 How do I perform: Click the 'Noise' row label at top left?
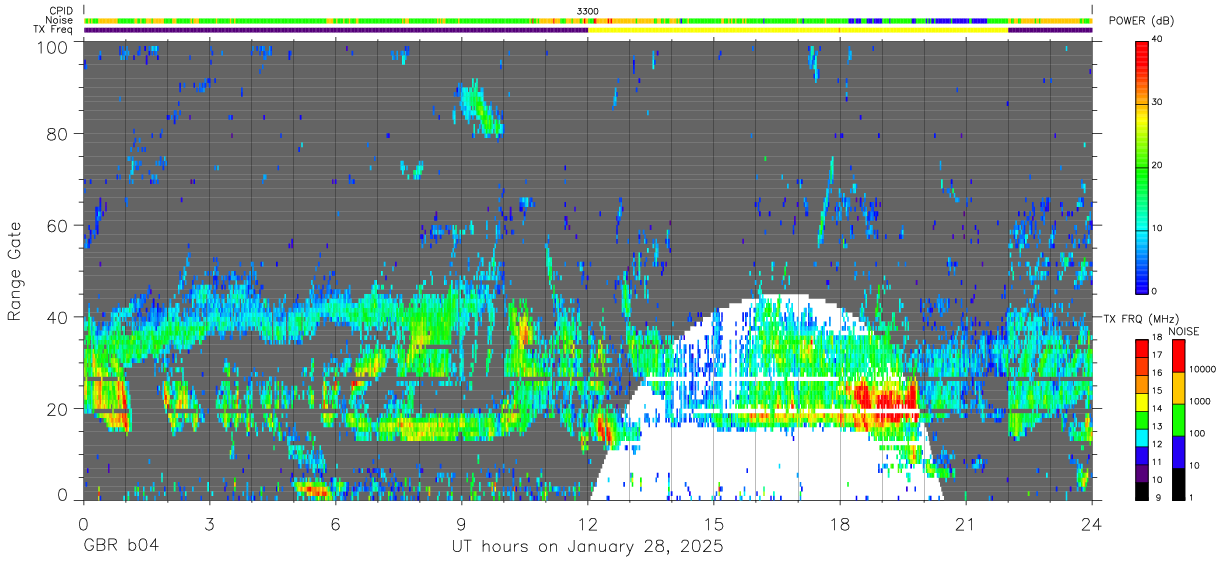click(61, 21)
